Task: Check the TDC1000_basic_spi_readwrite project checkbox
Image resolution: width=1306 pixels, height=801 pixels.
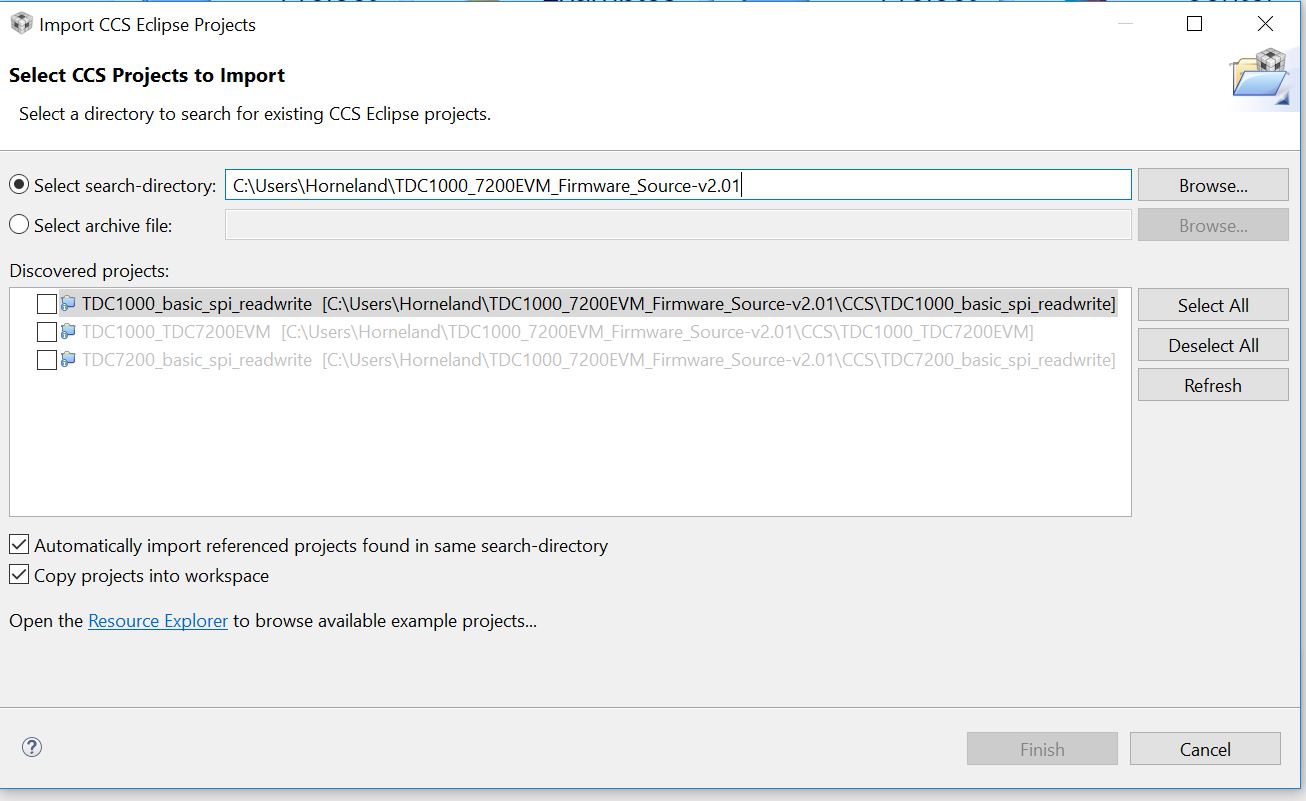Action: (x=46, y=304)
